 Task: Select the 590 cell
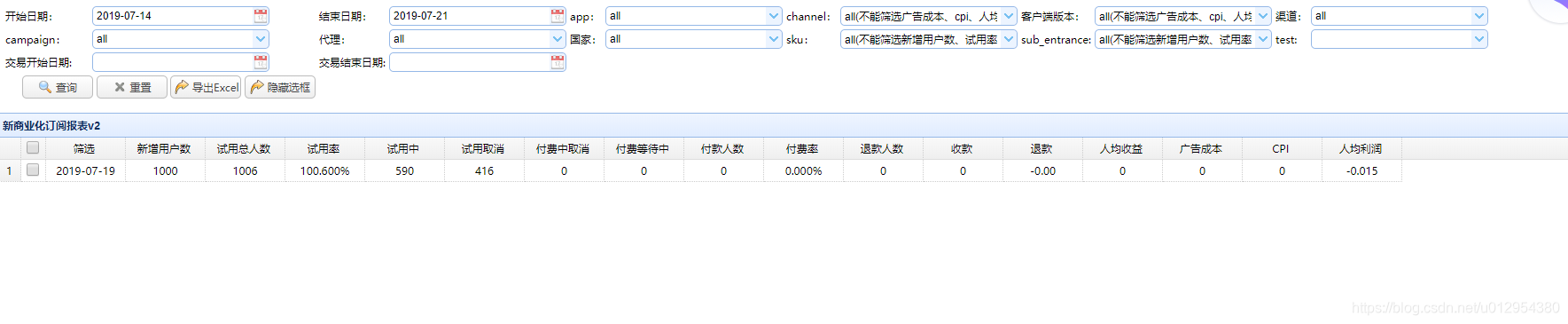point(404,170)
